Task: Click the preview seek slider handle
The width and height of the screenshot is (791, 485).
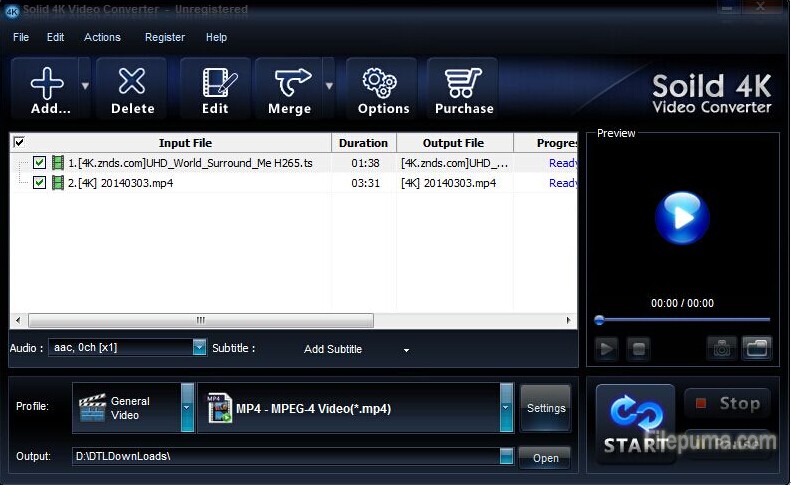Action: tap(599, 319)
